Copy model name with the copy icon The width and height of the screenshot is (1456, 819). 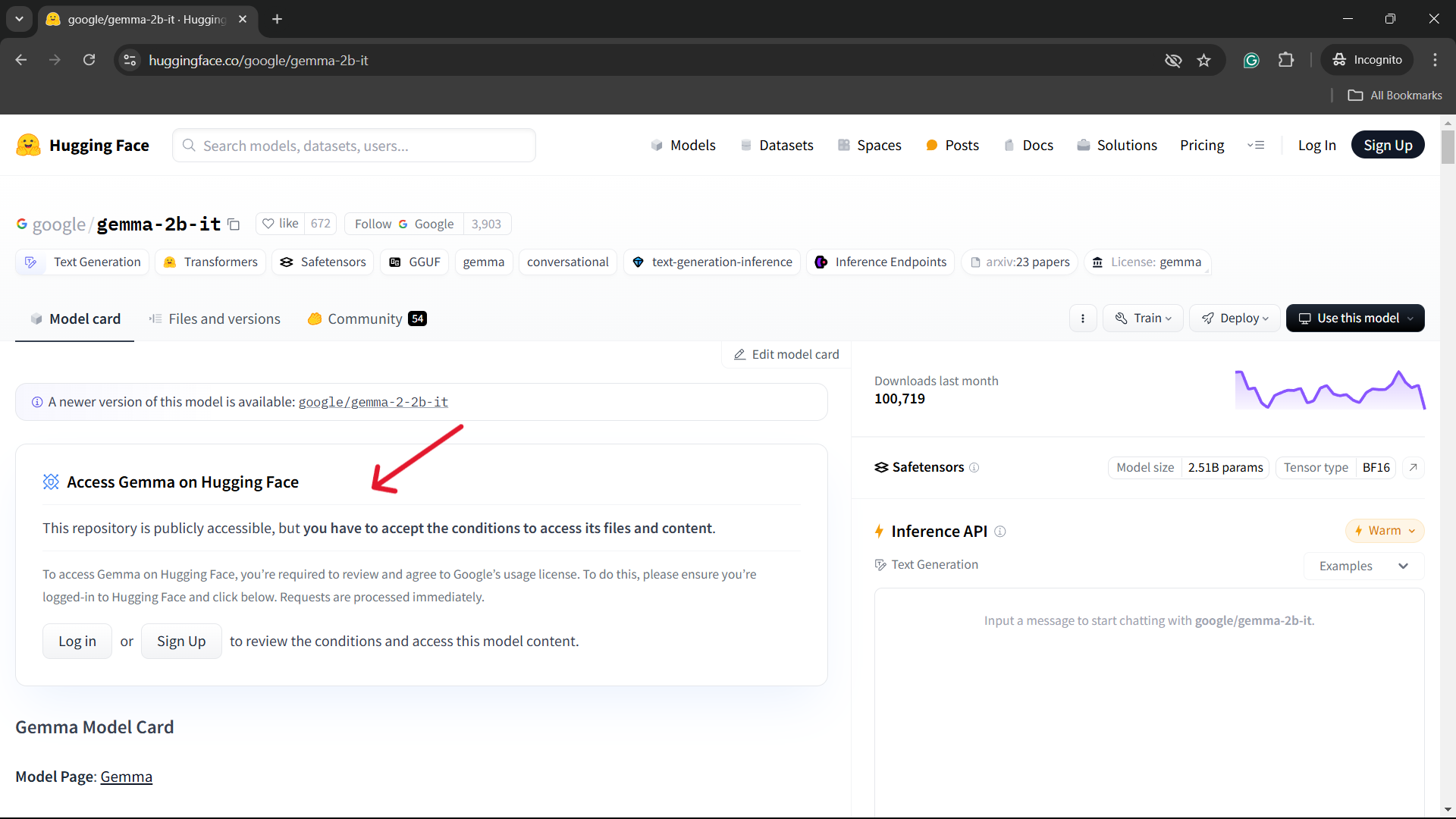pos(234,224)
